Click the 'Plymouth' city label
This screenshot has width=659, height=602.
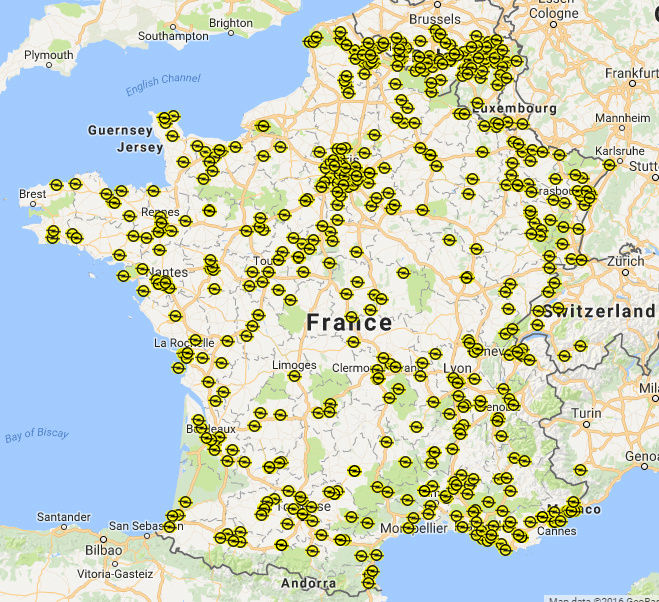tap(49, 55)
